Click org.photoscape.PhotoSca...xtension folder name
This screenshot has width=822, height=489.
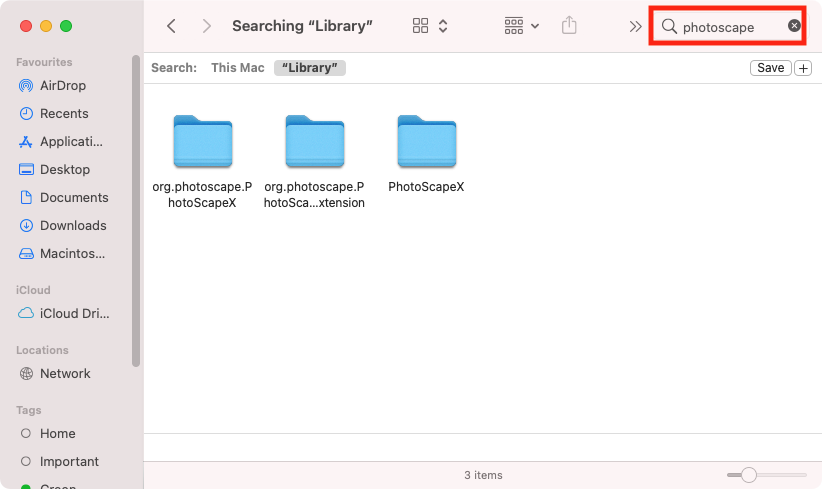[x=314, y=194]
